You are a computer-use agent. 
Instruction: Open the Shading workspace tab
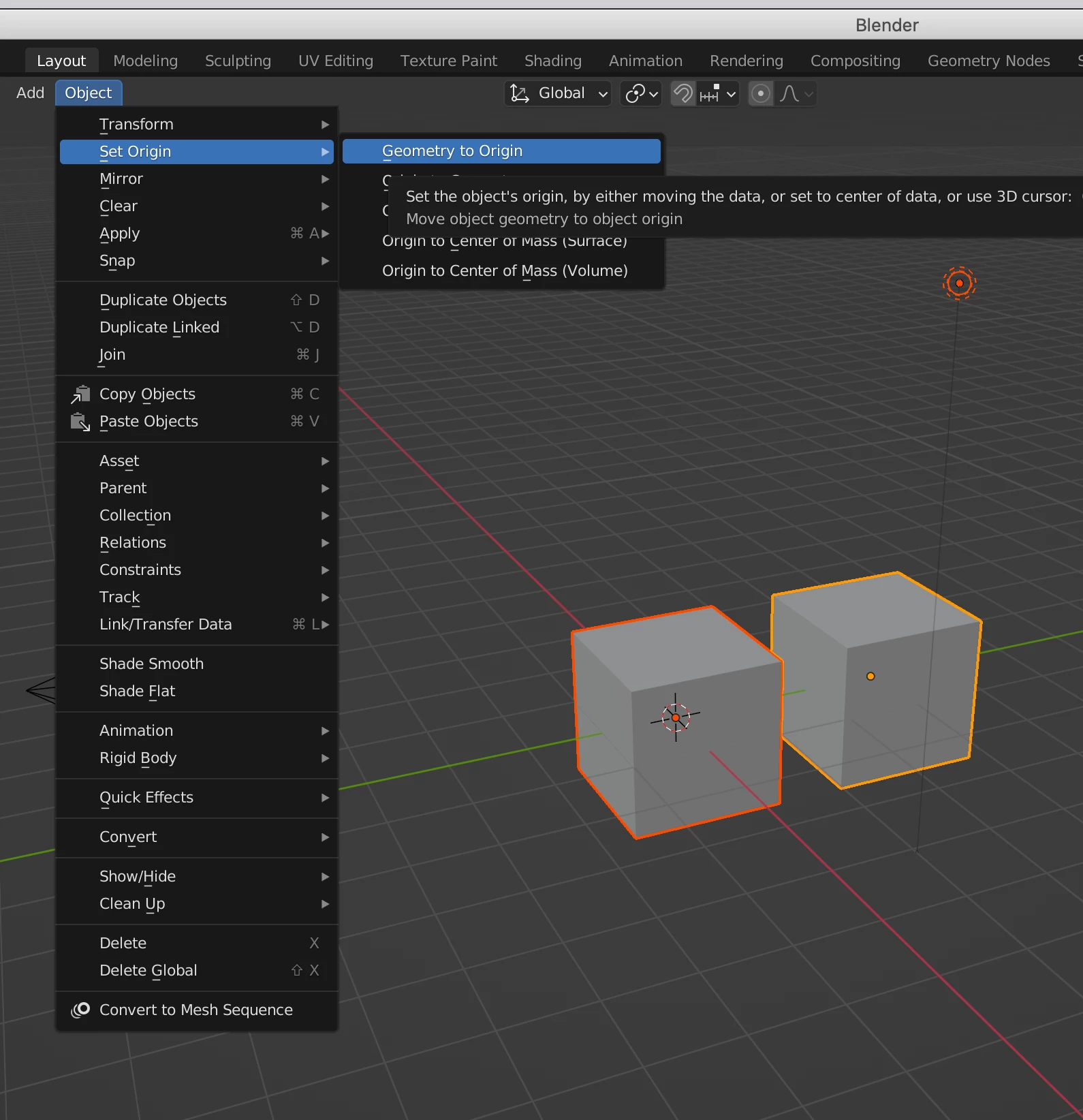(552, 61)
